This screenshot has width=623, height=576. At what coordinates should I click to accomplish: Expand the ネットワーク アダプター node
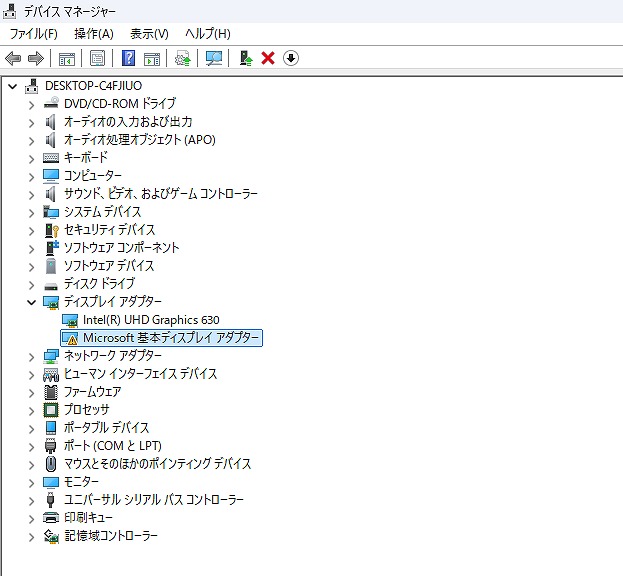(32, 356)
